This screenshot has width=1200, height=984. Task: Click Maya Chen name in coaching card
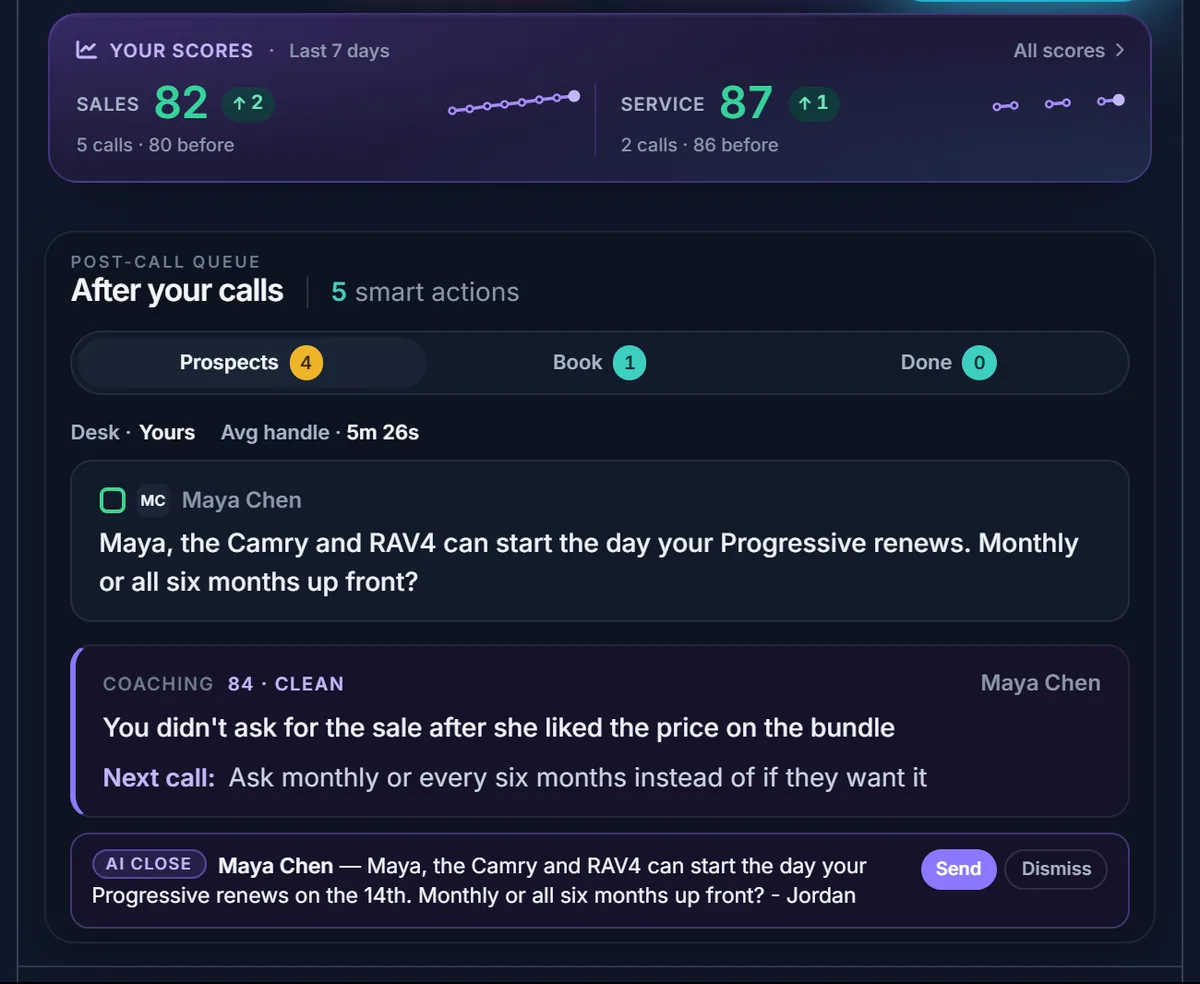(1040, 683)
